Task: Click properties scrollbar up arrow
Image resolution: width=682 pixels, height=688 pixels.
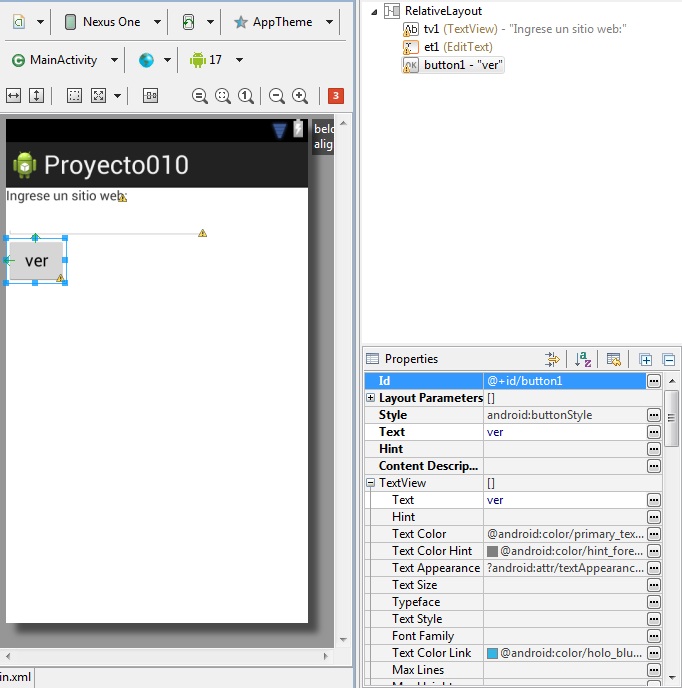Action: [672, 381]
